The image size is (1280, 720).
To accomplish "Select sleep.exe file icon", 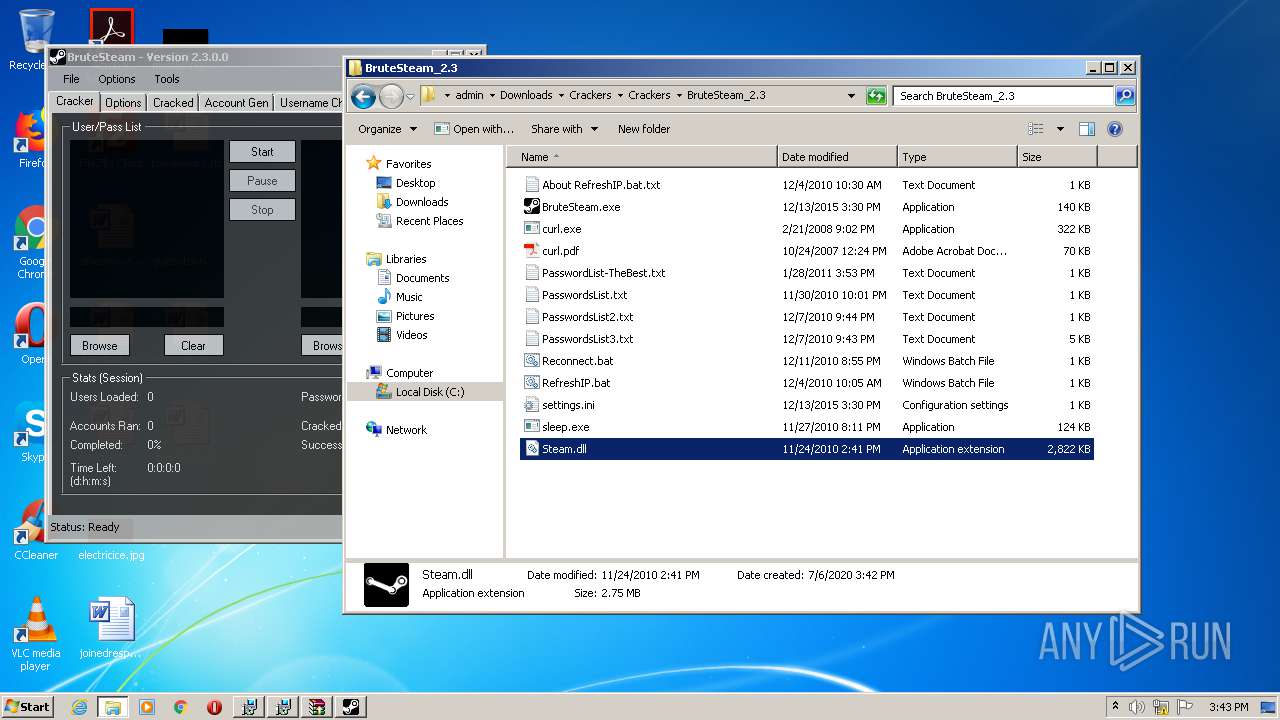I will tap(532, 427).
